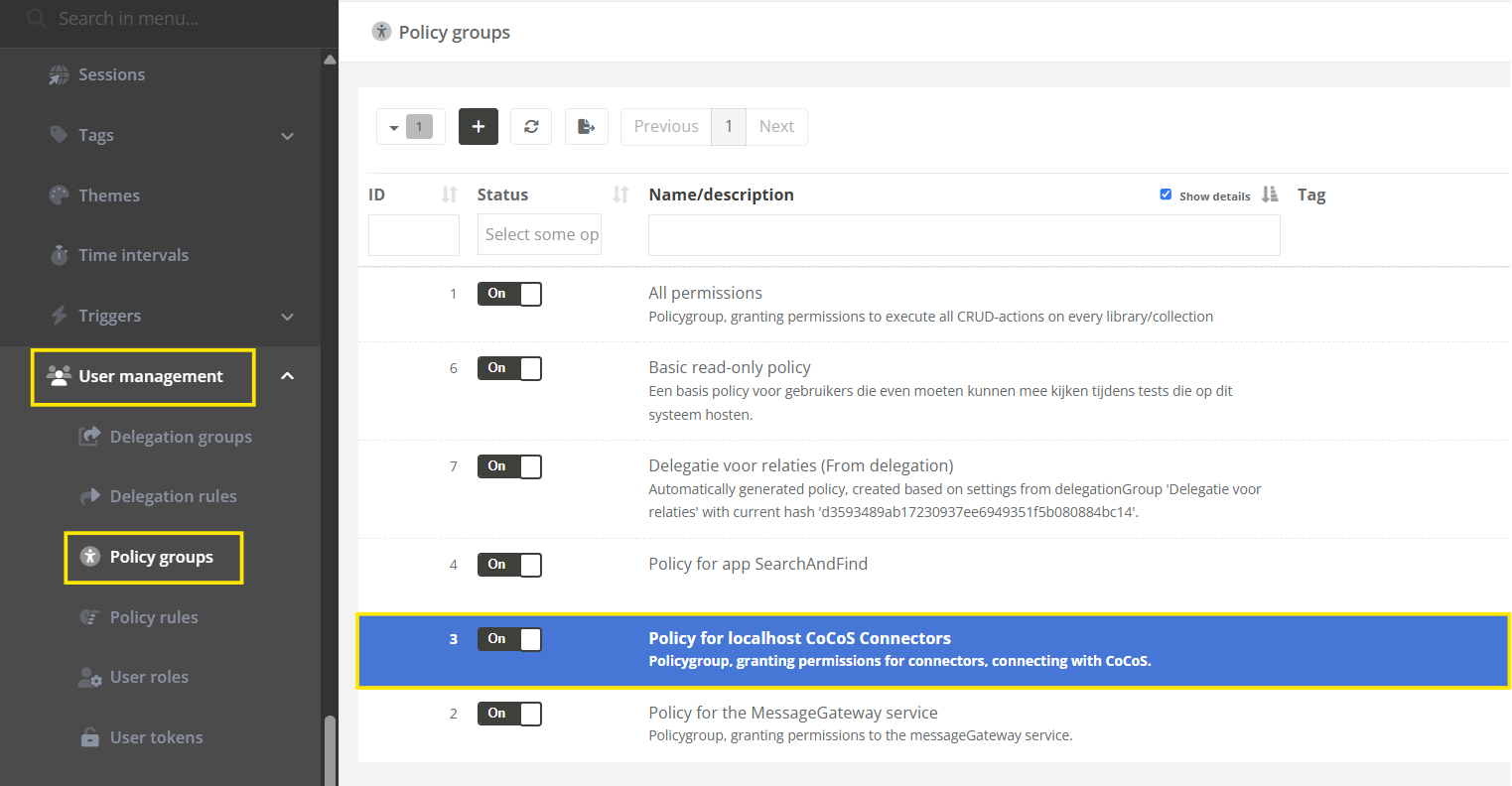This screenshot has height=786, width=1512.
Task: Click the Name/description filter input field
Action: [963, 235]
